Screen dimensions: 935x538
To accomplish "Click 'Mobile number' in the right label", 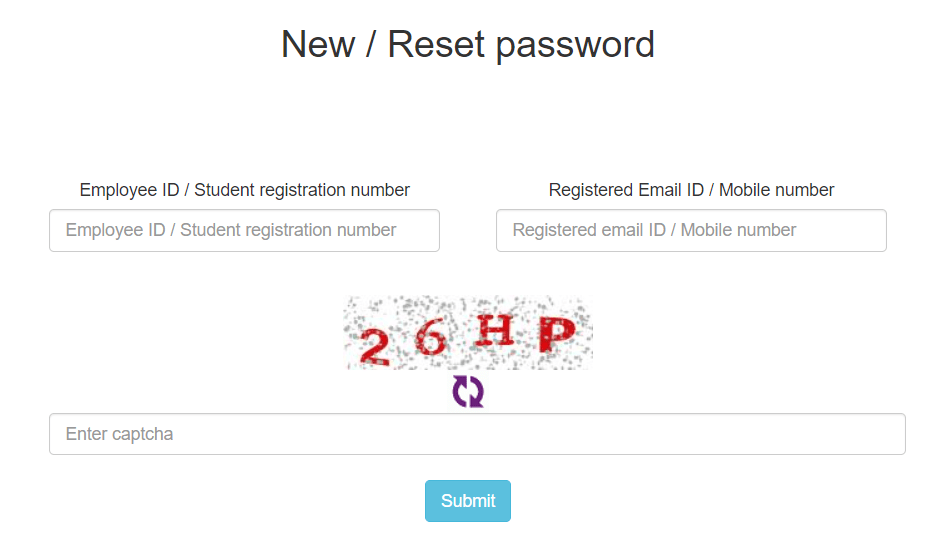I will (x=776, y=190).
